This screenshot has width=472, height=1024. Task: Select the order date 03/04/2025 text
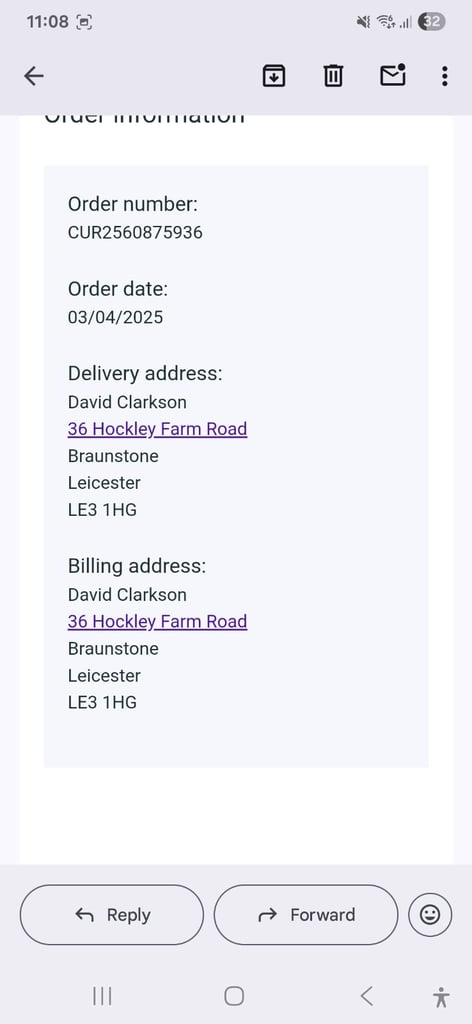tap(116, 317)
